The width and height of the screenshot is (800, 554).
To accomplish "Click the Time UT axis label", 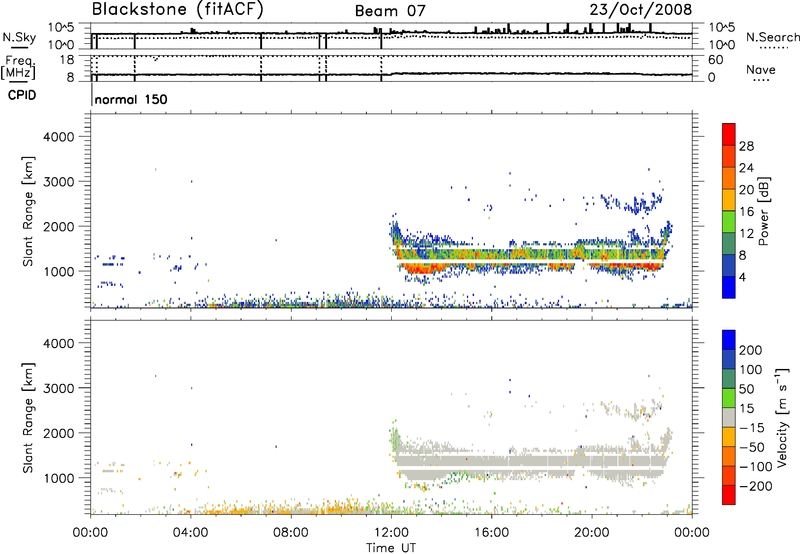I will pyautogui.click(x=391, y=548).
